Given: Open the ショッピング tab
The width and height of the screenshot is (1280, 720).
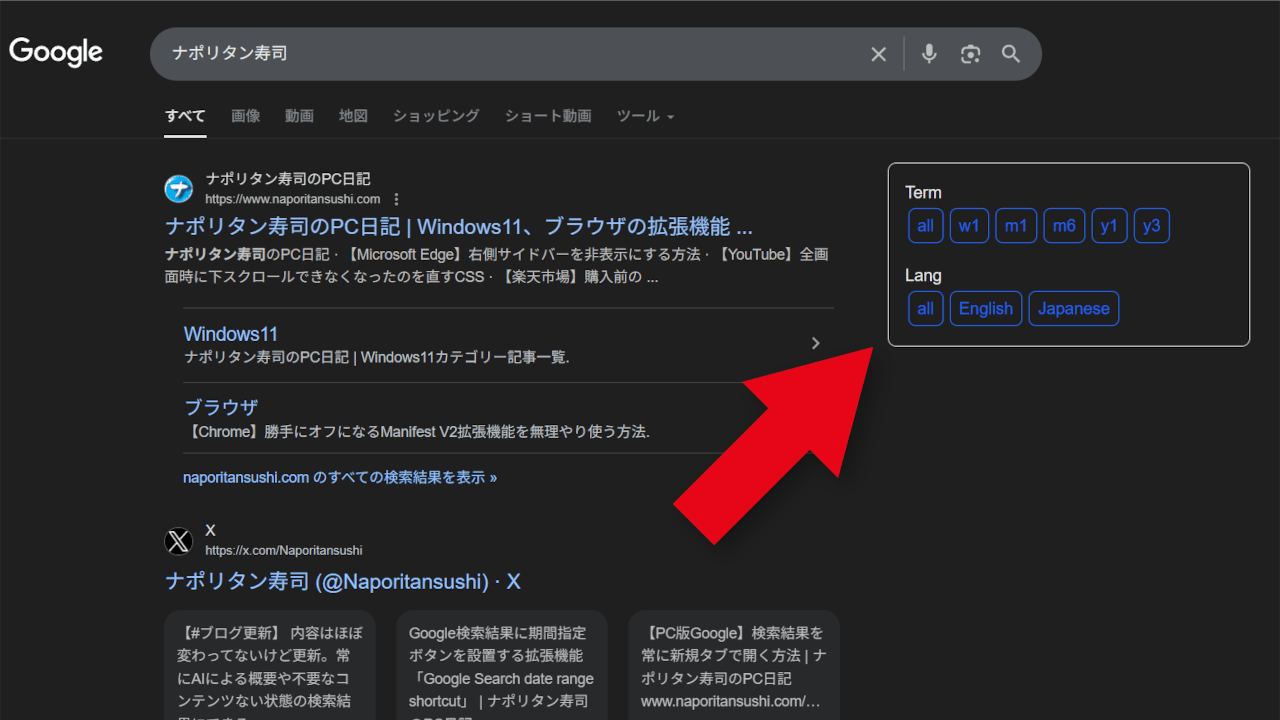Looking at the screenshot, I should pos(436,116).
